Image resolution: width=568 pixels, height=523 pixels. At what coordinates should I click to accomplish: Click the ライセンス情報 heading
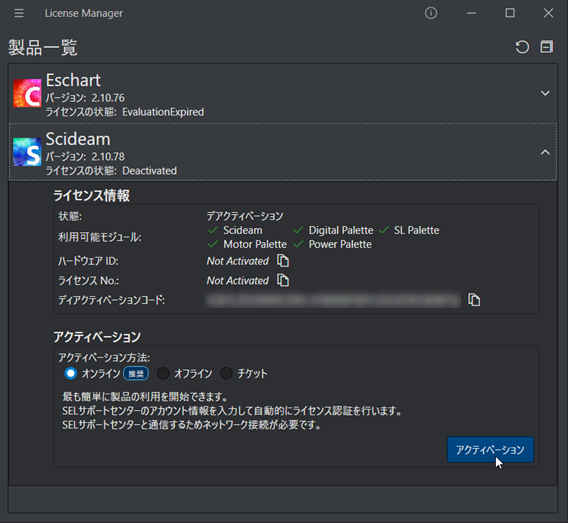pyautogui.click(x=91, y=196)
